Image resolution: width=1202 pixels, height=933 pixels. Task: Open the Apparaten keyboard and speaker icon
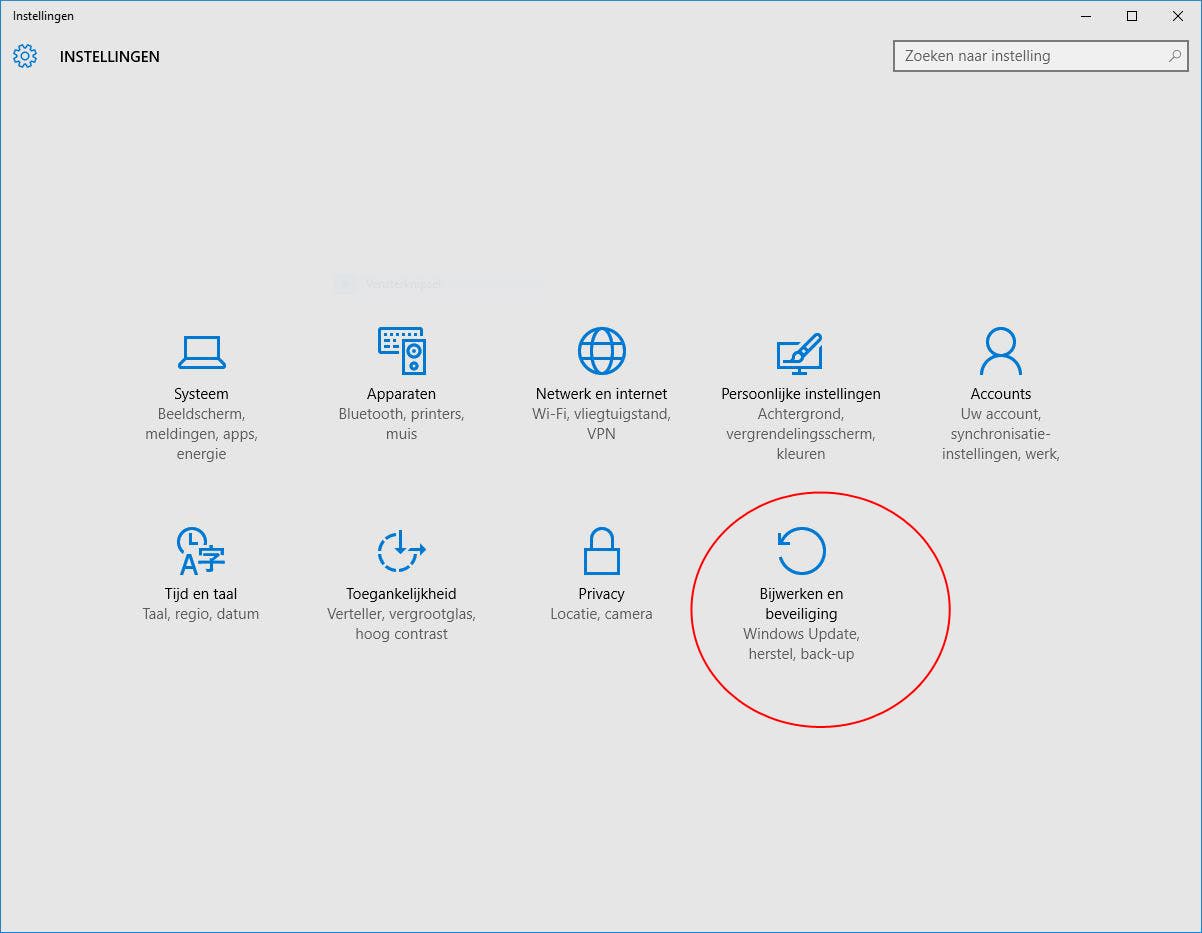click(x=402, y=351)
